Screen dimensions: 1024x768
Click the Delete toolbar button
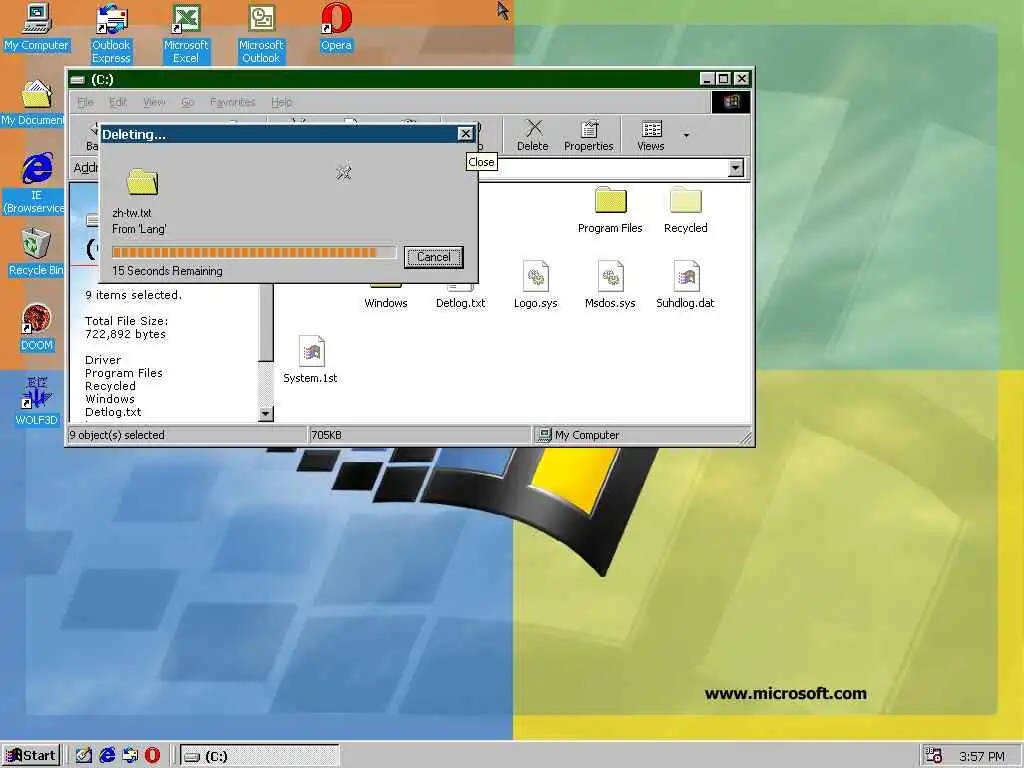click(x=533, y=136)
